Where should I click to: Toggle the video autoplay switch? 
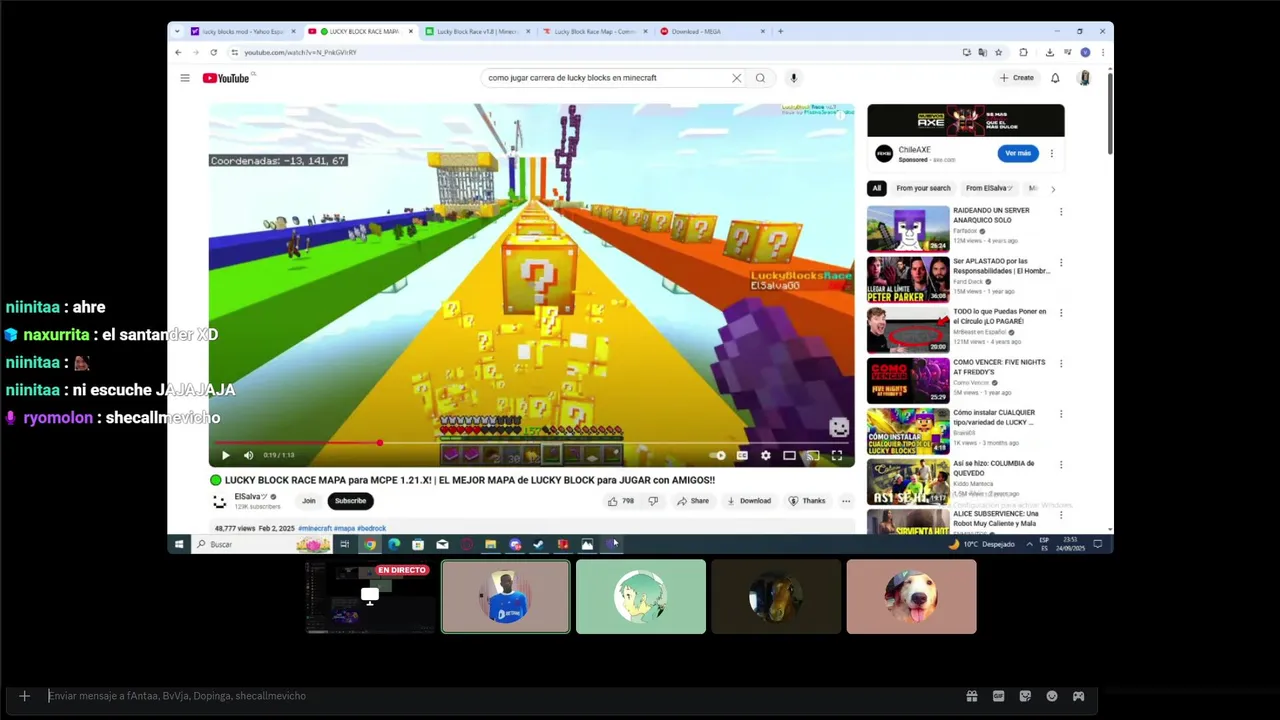718,455
